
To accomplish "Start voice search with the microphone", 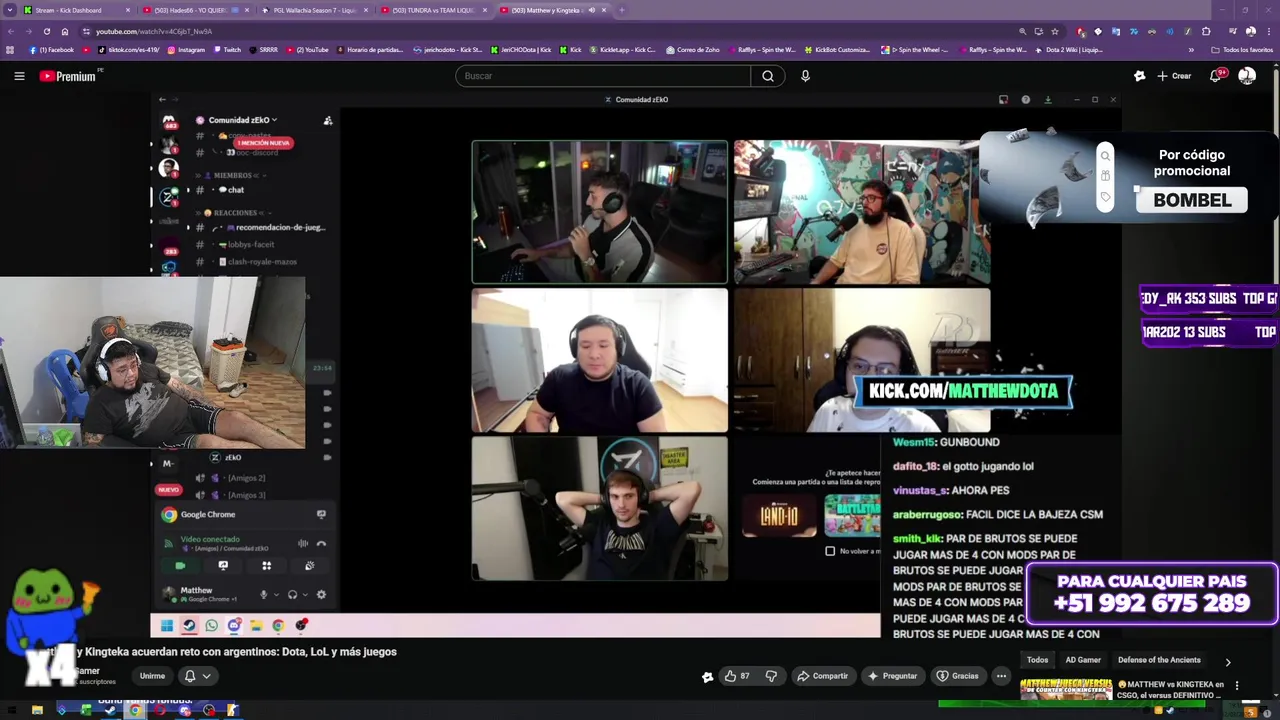I will point(805,76).
